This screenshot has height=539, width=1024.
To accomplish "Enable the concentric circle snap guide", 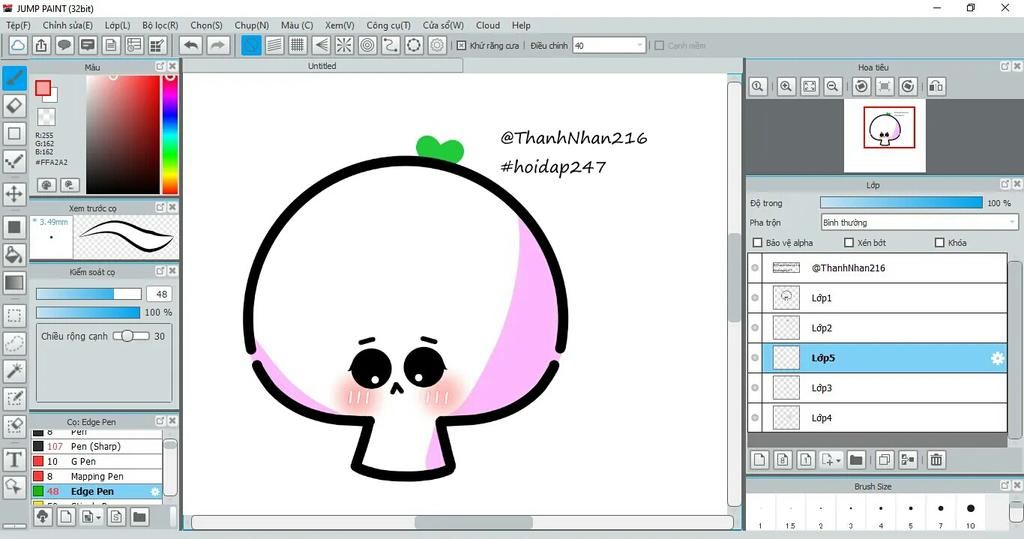I will point(368,45).
